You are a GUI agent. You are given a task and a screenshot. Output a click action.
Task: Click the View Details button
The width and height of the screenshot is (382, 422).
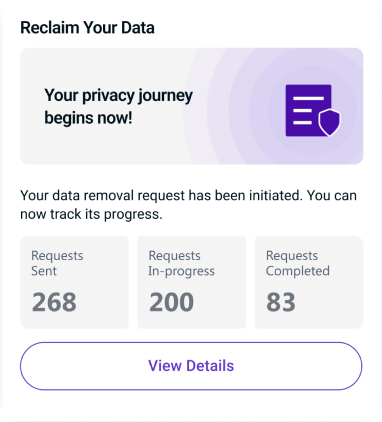coord(191,366)
